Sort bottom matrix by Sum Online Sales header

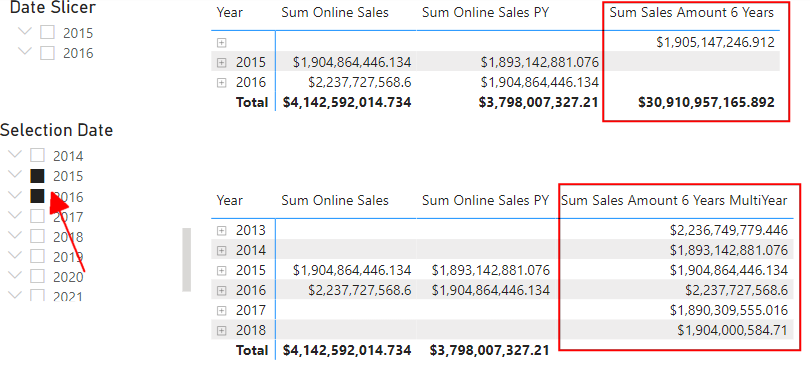point(335,200)
